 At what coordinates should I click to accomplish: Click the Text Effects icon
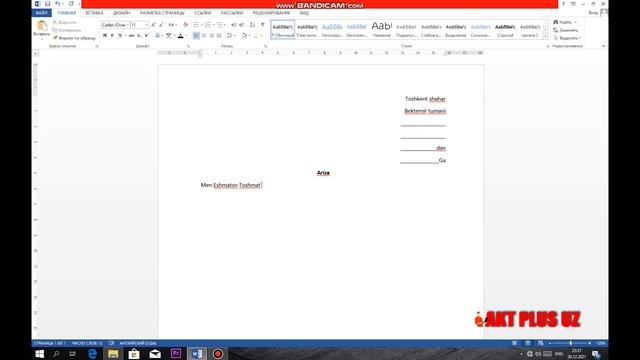(x=158, y=36)
